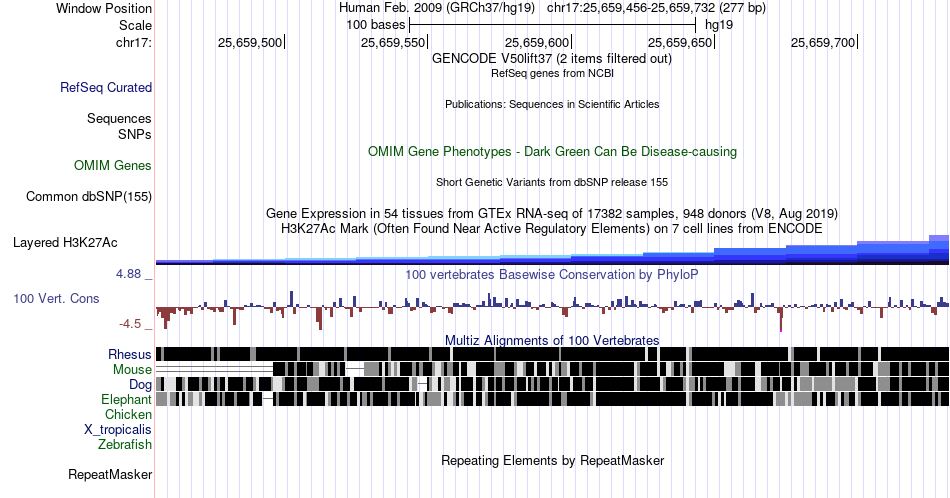Click the Window Position label
The height and width of the screenshot is (498, 950).
click(104, 8)
